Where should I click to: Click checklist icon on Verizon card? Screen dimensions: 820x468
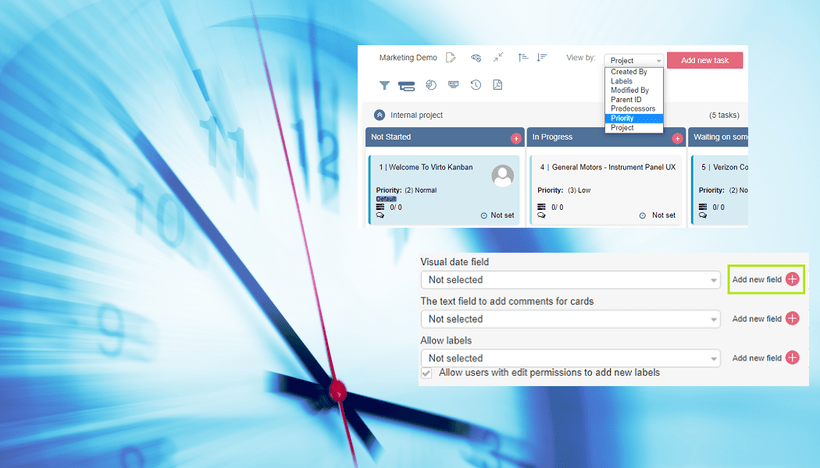tap(703, 207)
